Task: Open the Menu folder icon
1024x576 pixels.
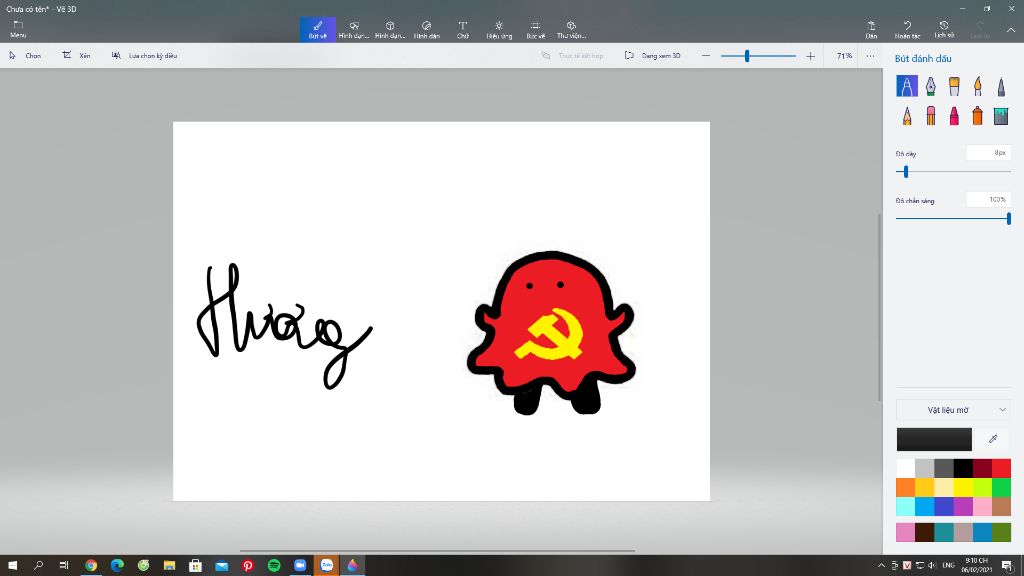Action: (18, 29)
